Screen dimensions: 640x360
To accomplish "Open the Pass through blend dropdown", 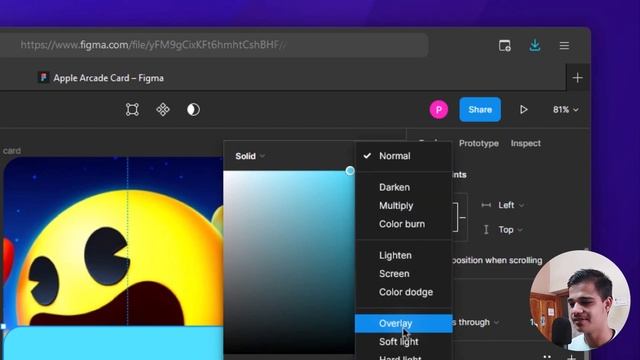I will click(x=476, y=322).
